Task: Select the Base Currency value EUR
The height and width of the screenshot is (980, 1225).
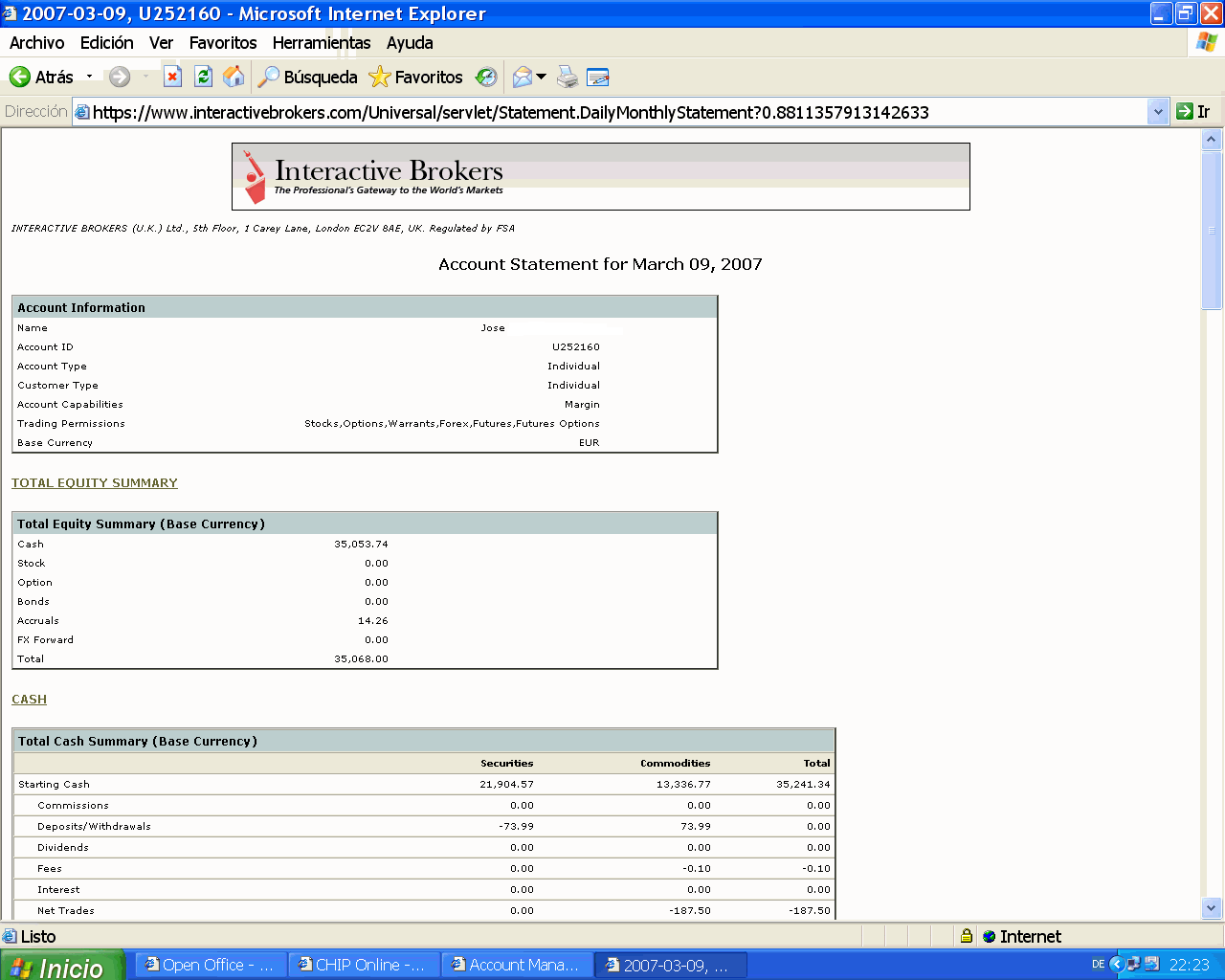Action: pos(590,443)
